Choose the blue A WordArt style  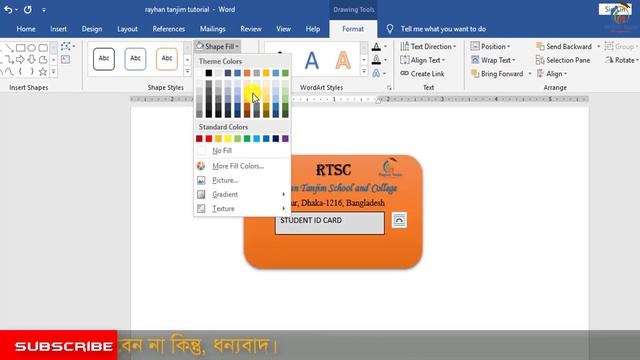coord(311,60)
